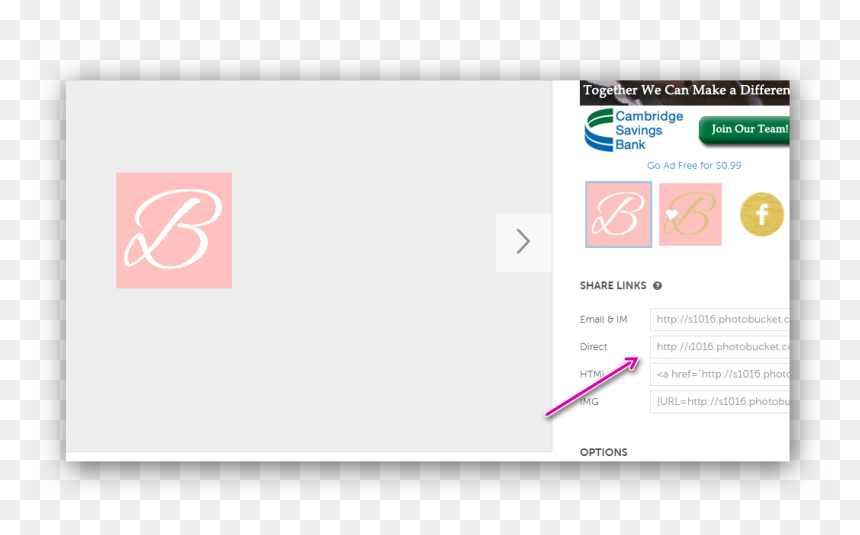
Task: Click the Direct label
Action: pyautogui.click(x=593, y=347)
